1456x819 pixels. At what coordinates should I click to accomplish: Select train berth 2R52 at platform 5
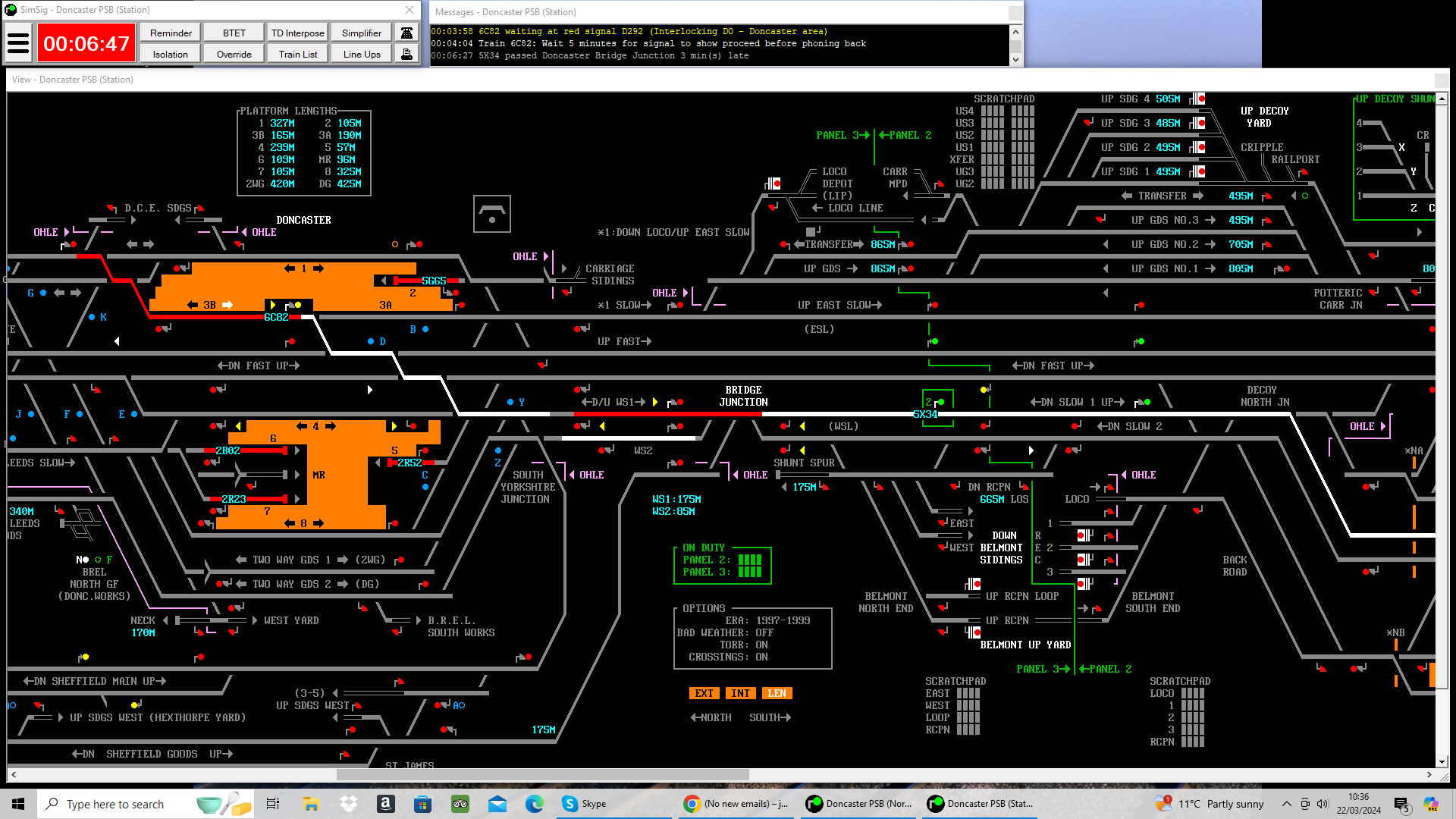point(409,463)
